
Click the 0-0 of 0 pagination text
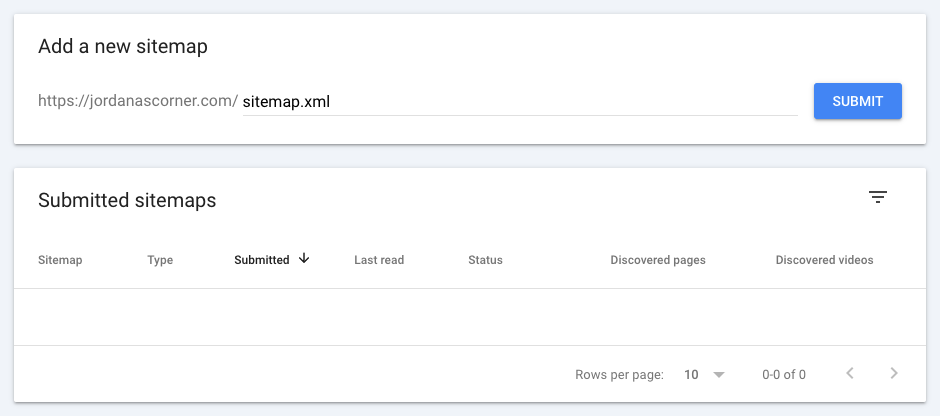[784, 375]
